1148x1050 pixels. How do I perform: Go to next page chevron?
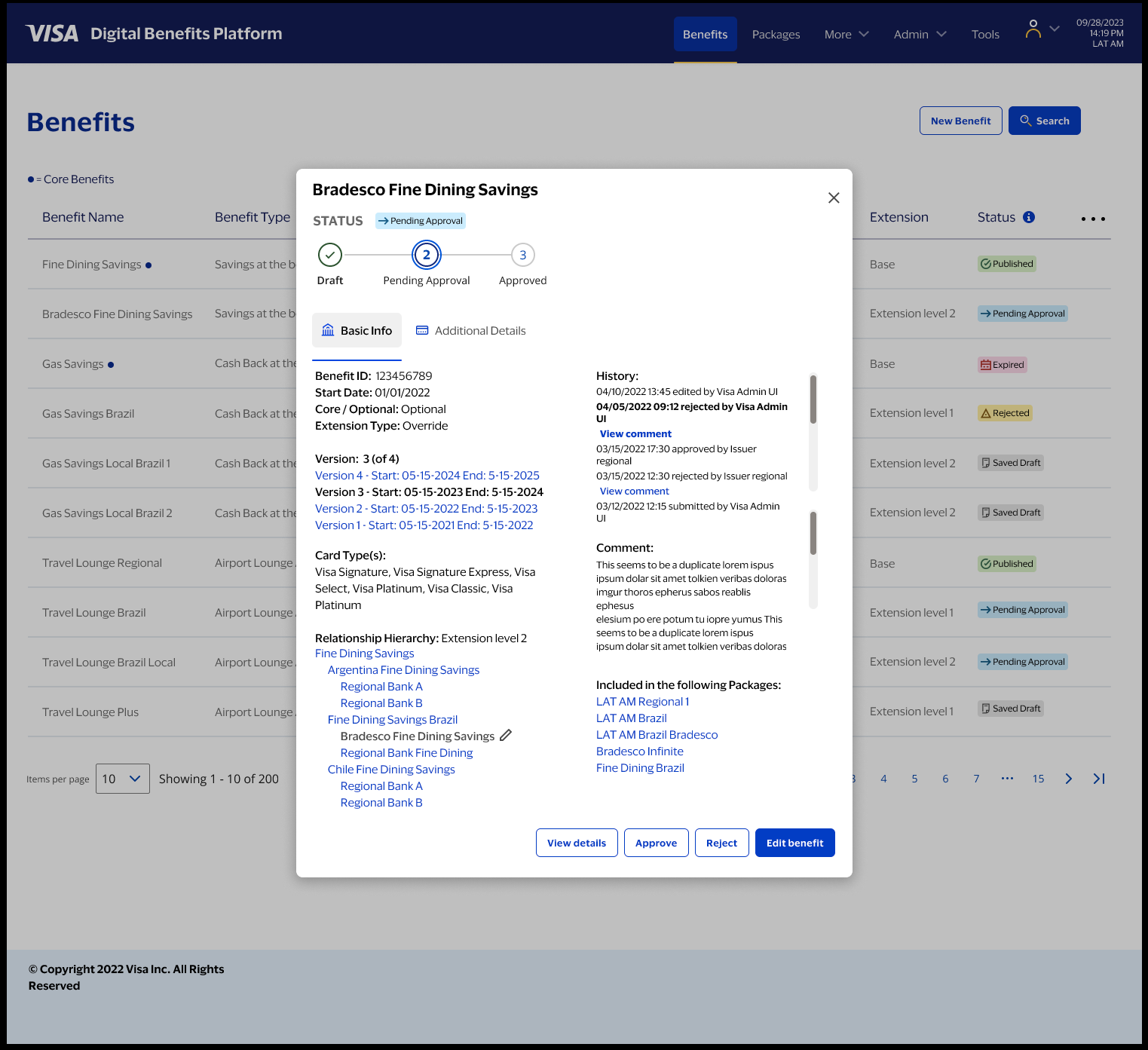pyautogui.click(x=1068, y=779)
